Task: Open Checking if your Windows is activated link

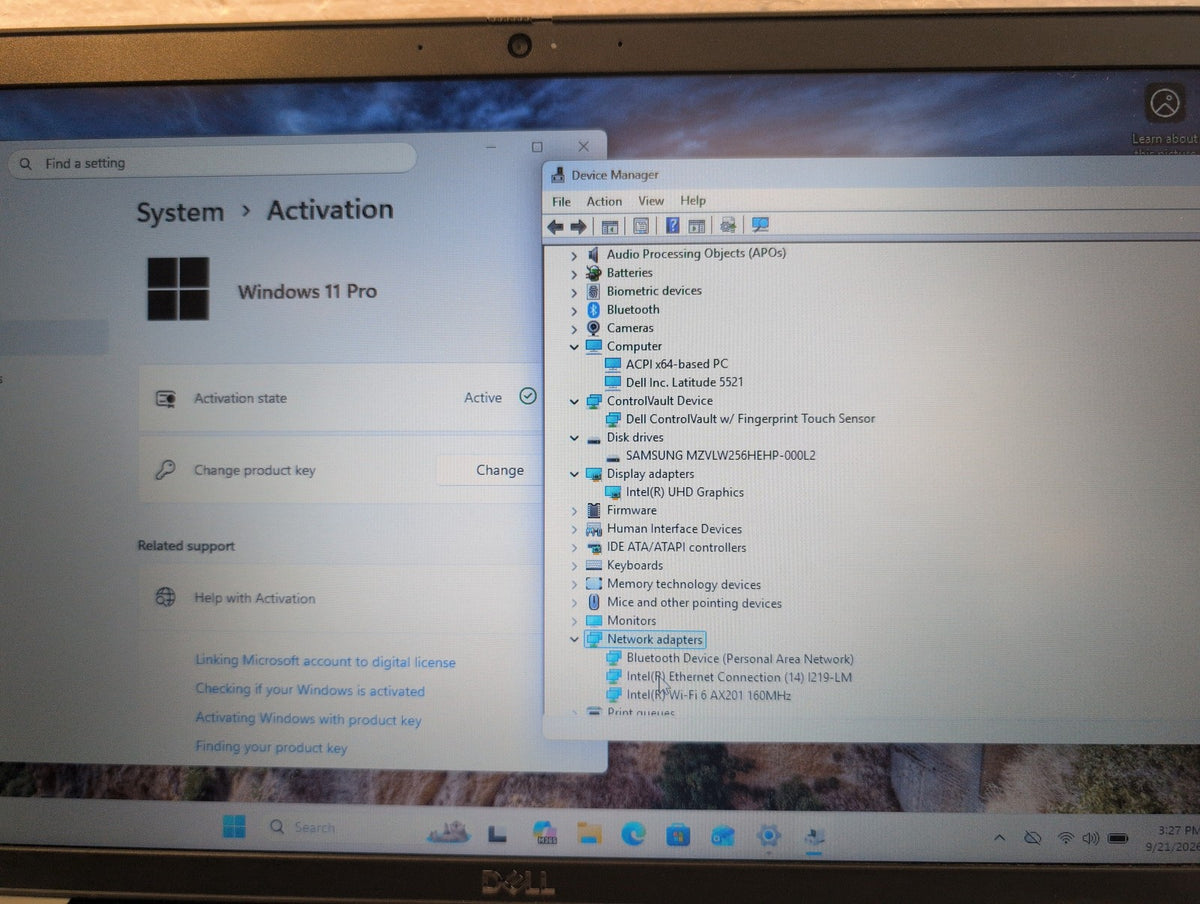Action: point(310,691)
